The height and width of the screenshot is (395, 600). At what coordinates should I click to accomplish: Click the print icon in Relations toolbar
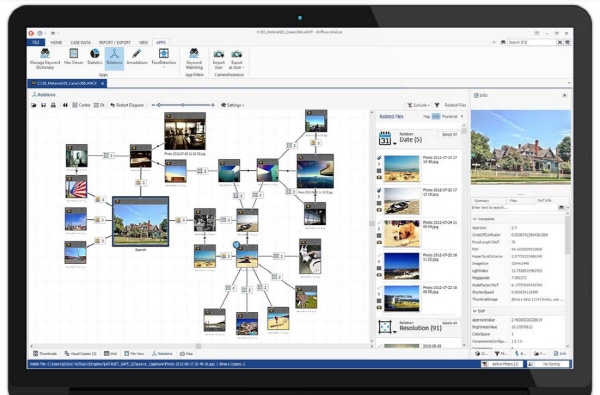point(53,105)
